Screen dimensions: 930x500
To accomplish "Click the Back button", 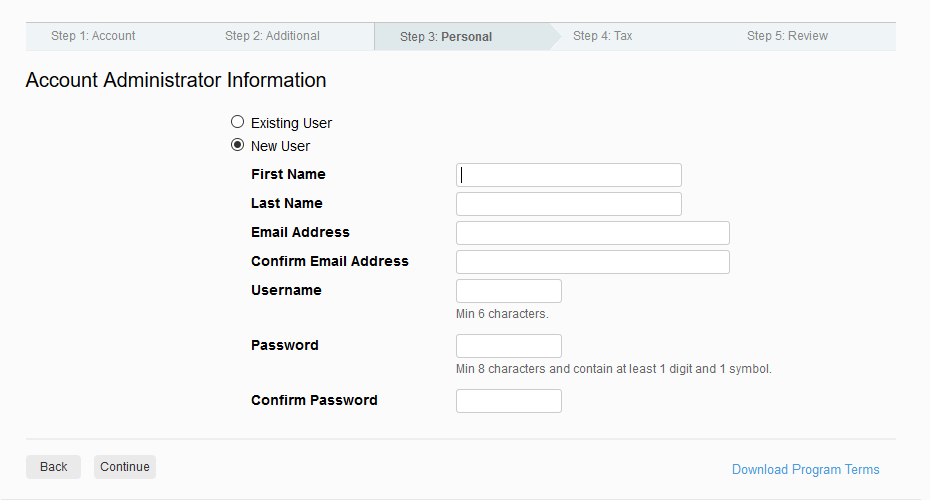I will pos(53,467).
